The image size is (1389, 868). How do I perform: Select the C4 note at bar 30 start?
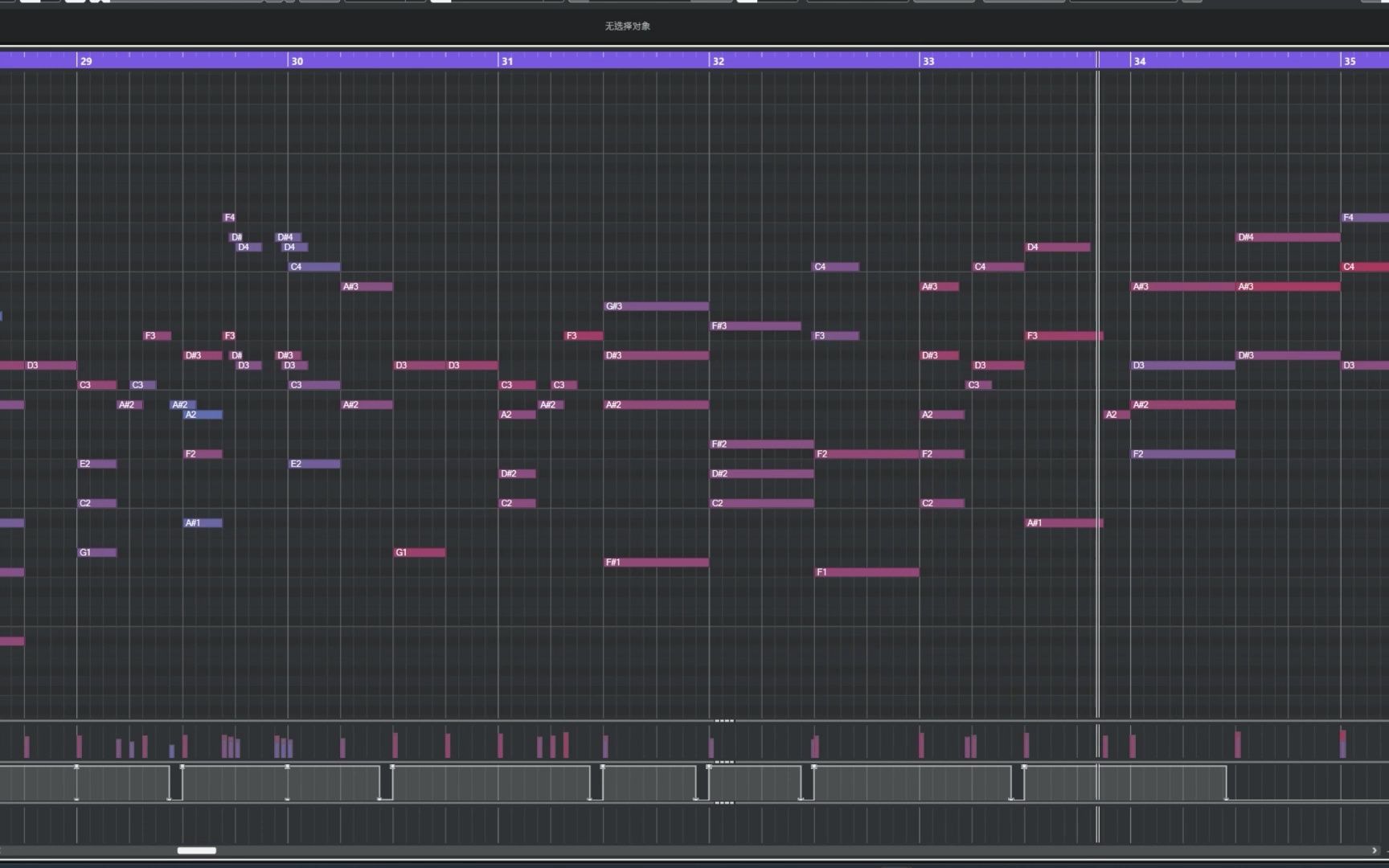click(x=314, y=267)
